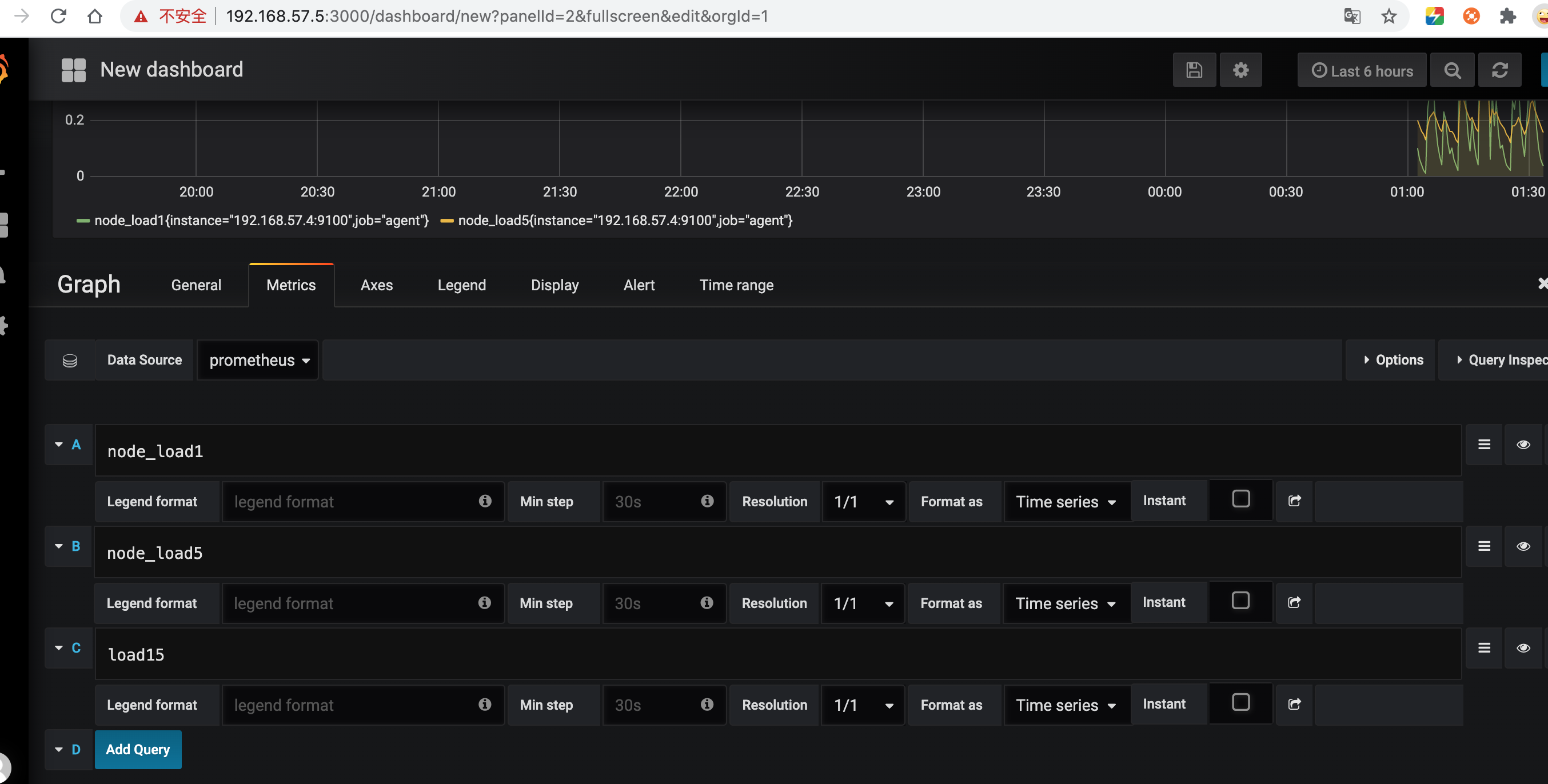The image size is (1548, 784).
Task: Click the not secure warning icon
Action: point(141,16)
